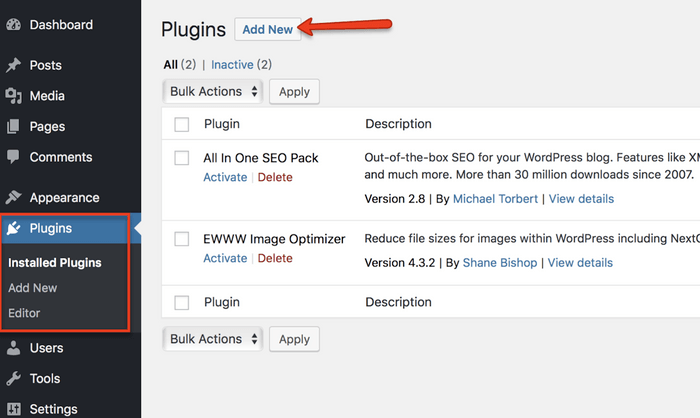Open Shane Bishop author link
Viewport: 700px width, 418px height.
click(500, 263)
